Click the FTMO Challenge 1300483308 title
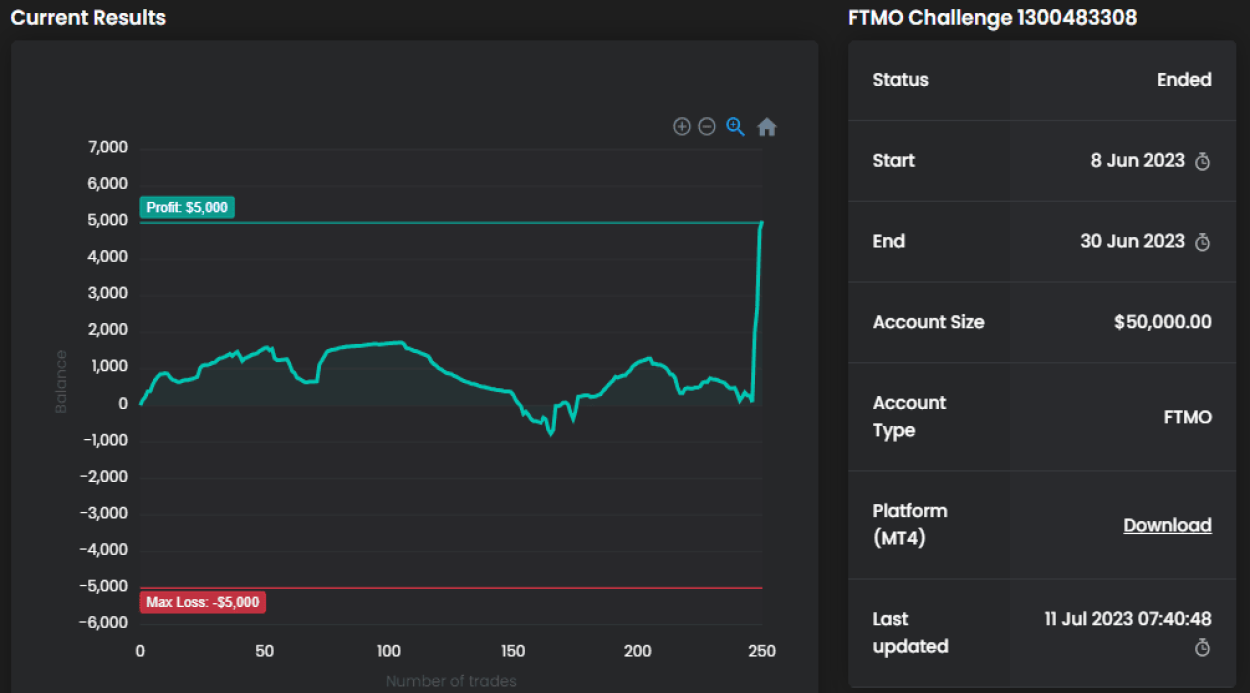 (992, 18)
